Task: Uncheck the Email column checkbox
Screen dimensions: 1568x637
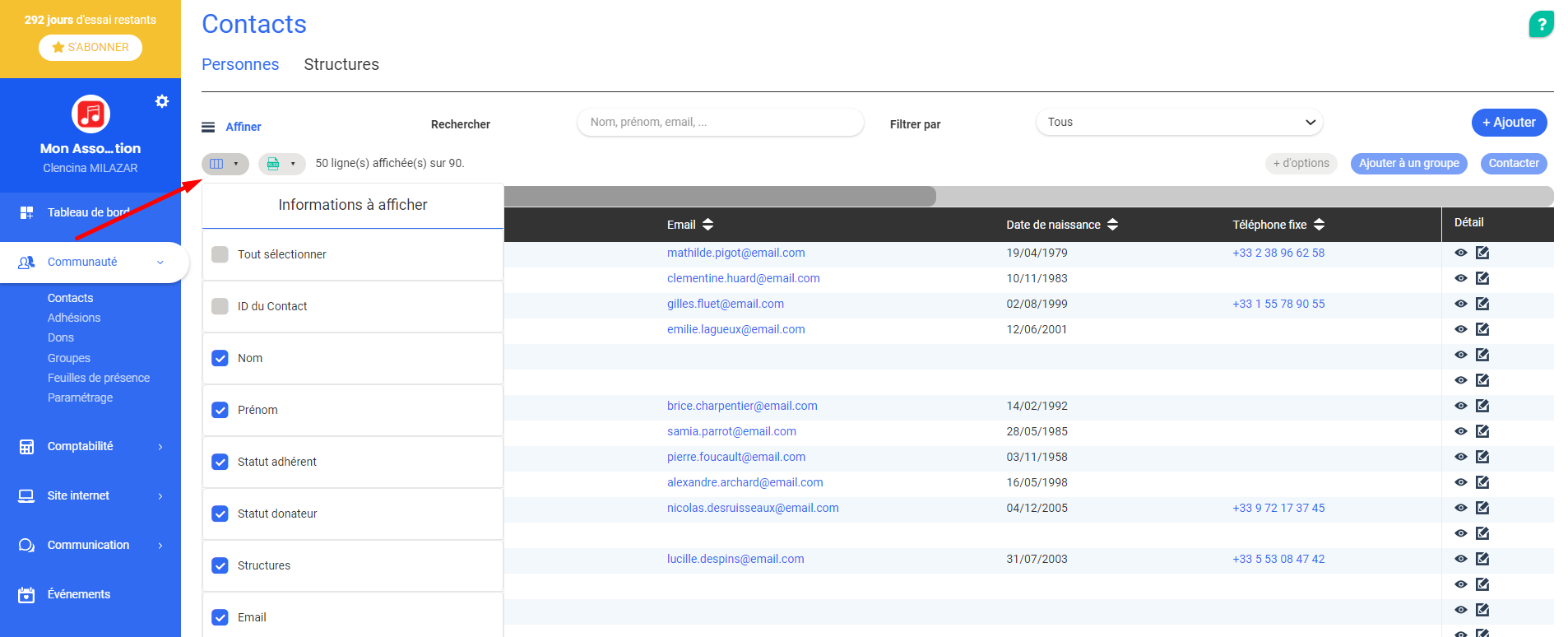Action: (x=220, y=617)
